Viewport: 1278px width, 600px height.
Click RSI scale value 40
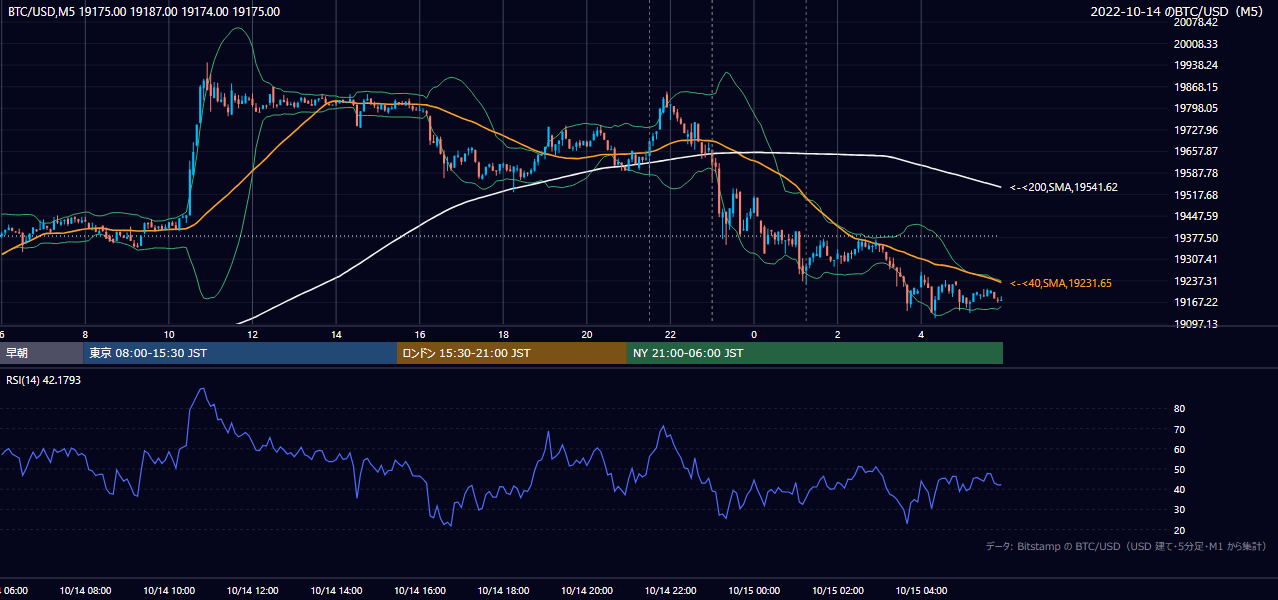pyautogui.click(x=1179, y=489)
